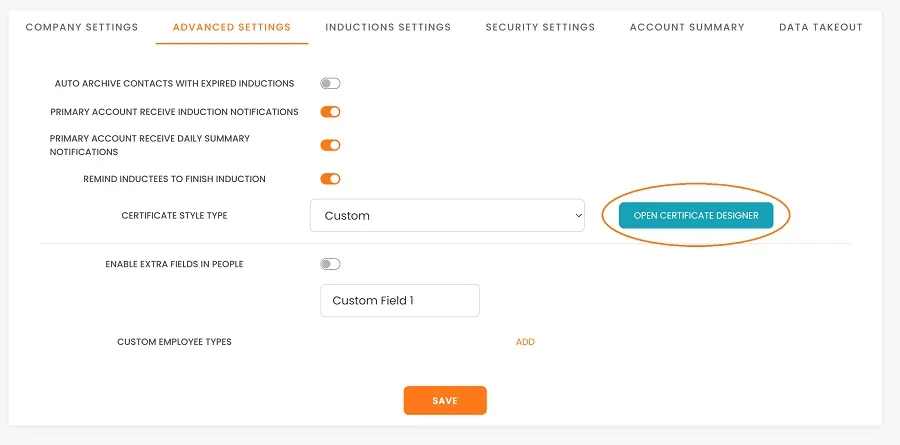This screenshot has width=900, height=445.
Task: Click the Certificate Style Type label
Action: [174, 216]
